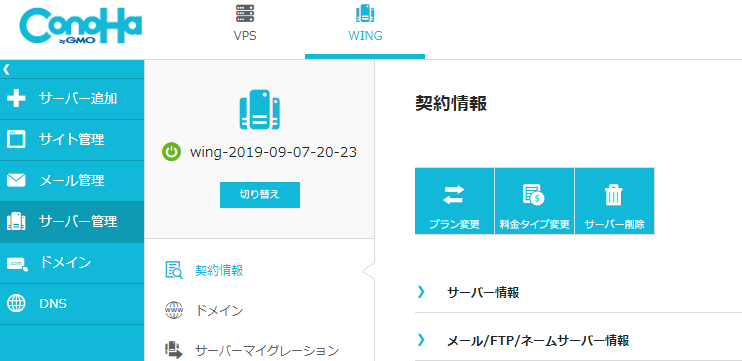
Task: Click the 契約情報 document search icon
Action: (174, 270)
